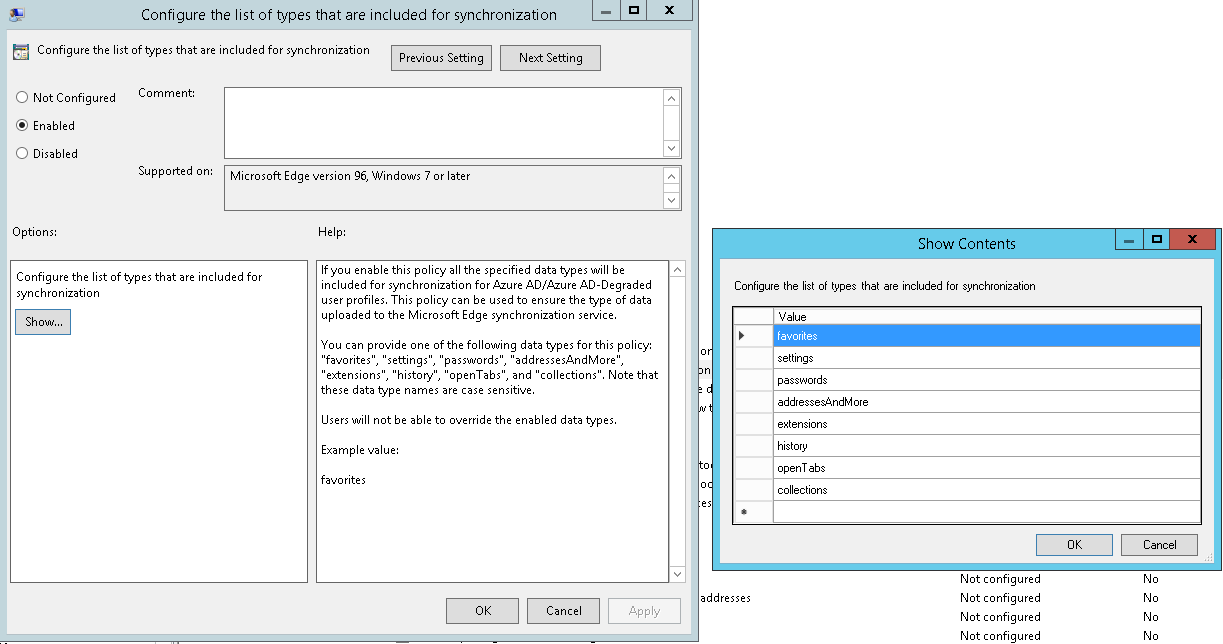
Task: Open the Show... list editor button
Action: point(43,322)
